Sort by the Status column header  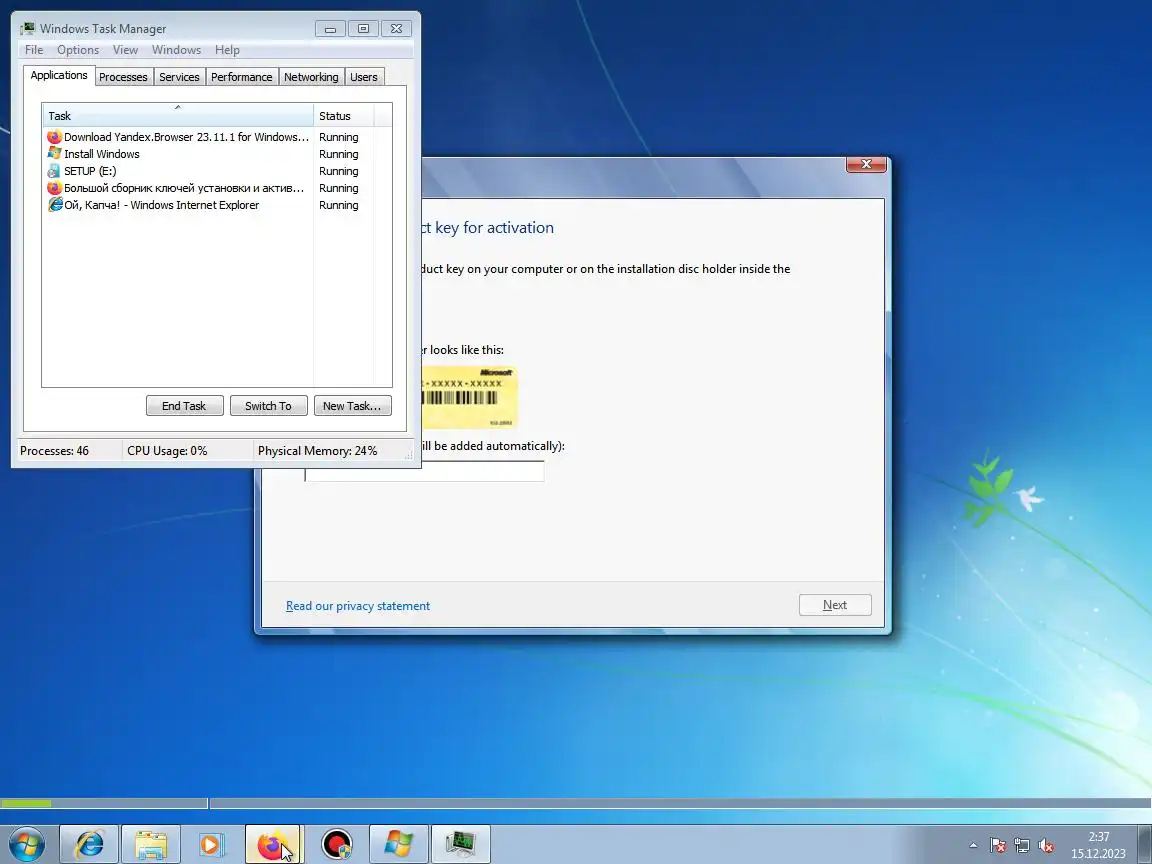point(344,115)
